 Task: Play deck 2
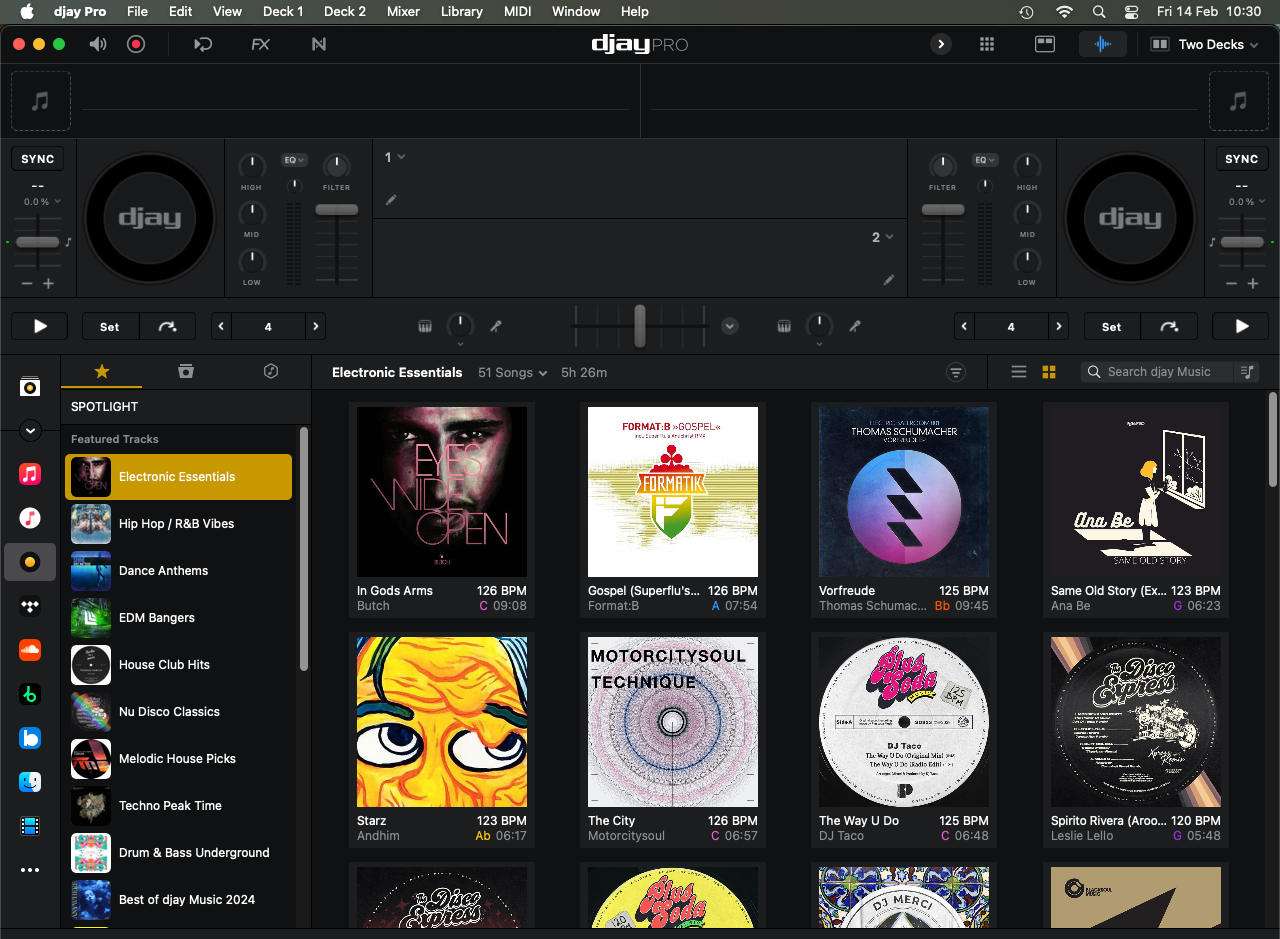pos(1241,326)
